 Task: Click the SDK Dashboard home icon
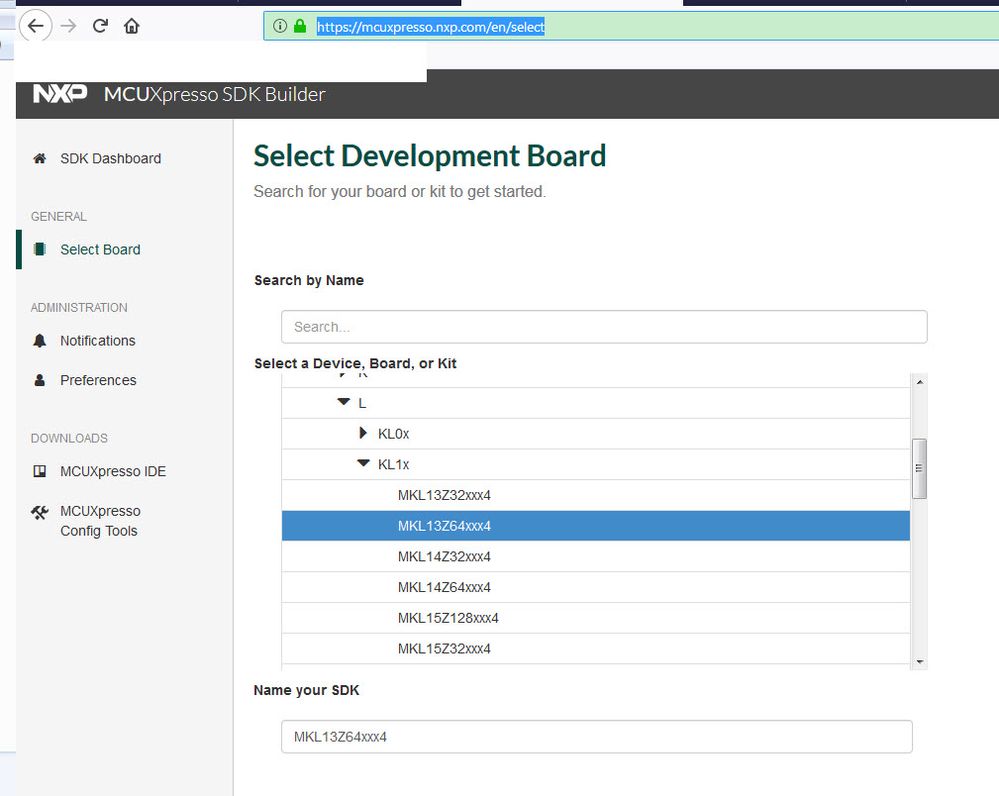click(x=40, y=158)
